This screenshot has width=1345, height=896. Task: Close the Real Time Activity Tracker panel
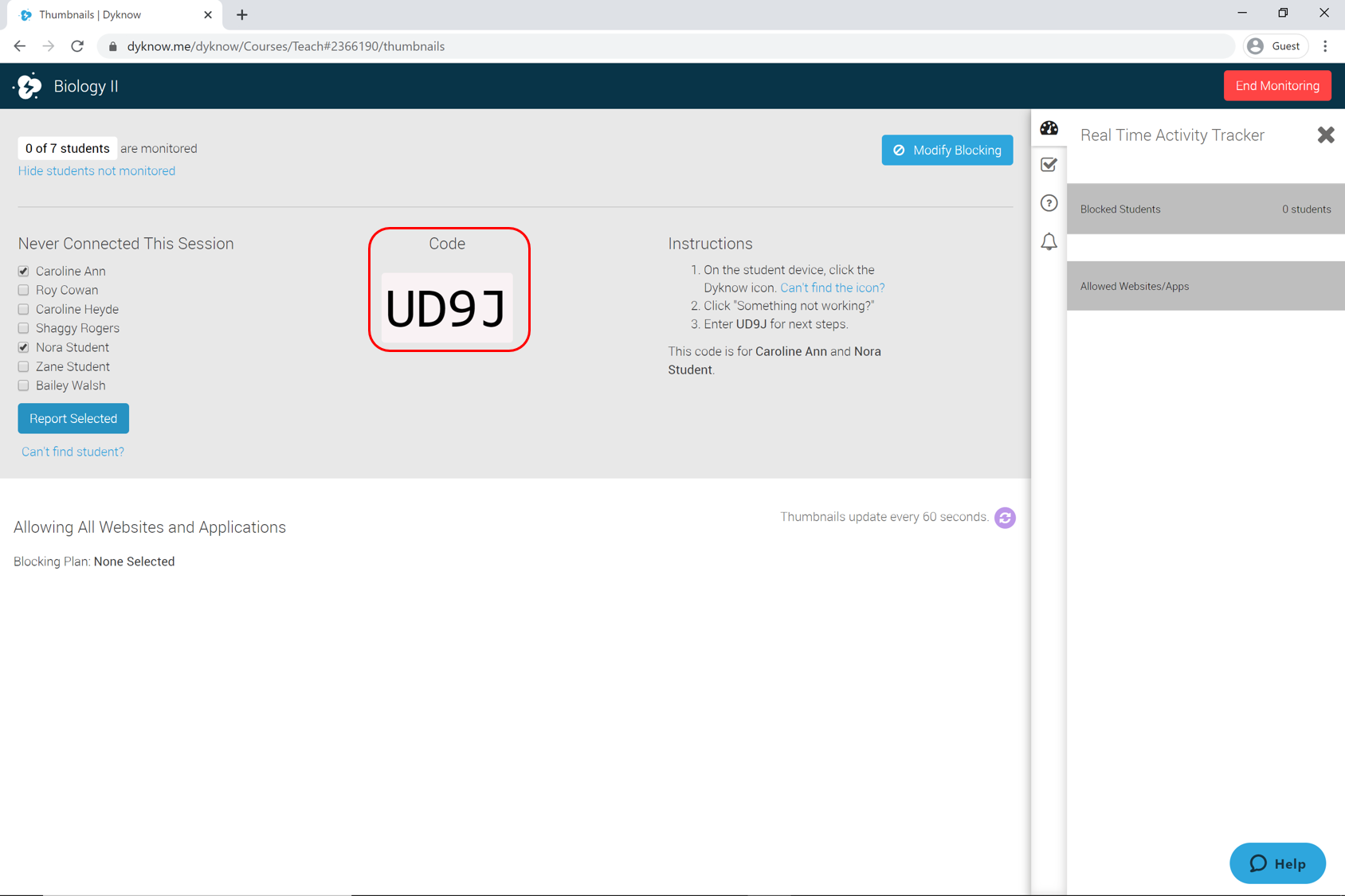coord(1325,135)
